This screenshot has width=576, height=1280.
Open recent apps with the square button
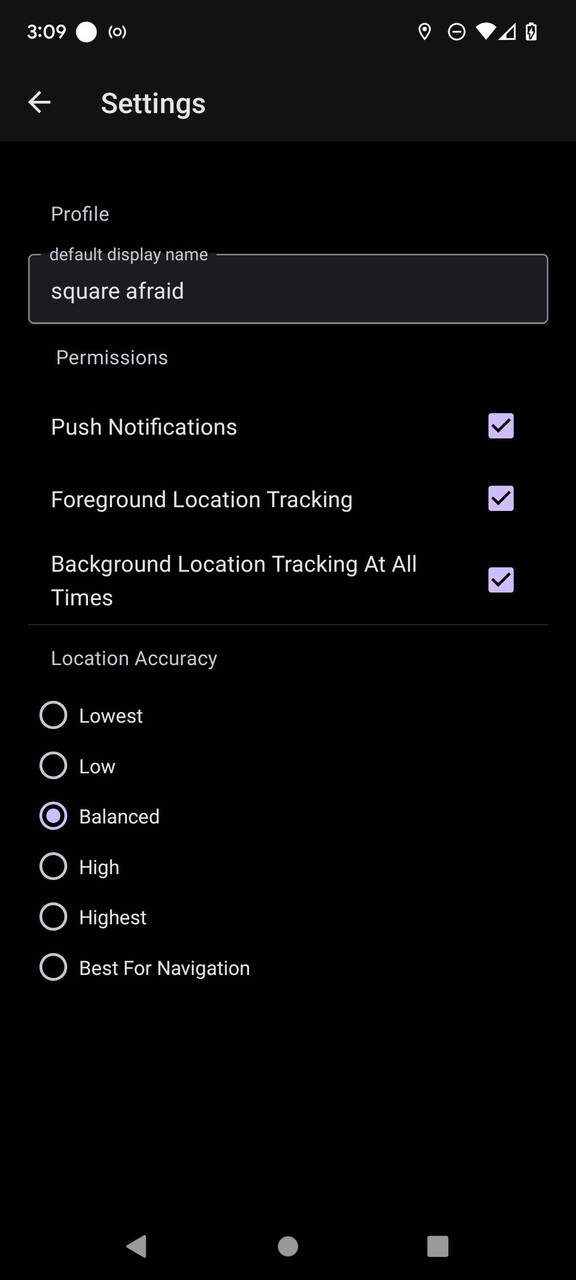[437, 1246]
